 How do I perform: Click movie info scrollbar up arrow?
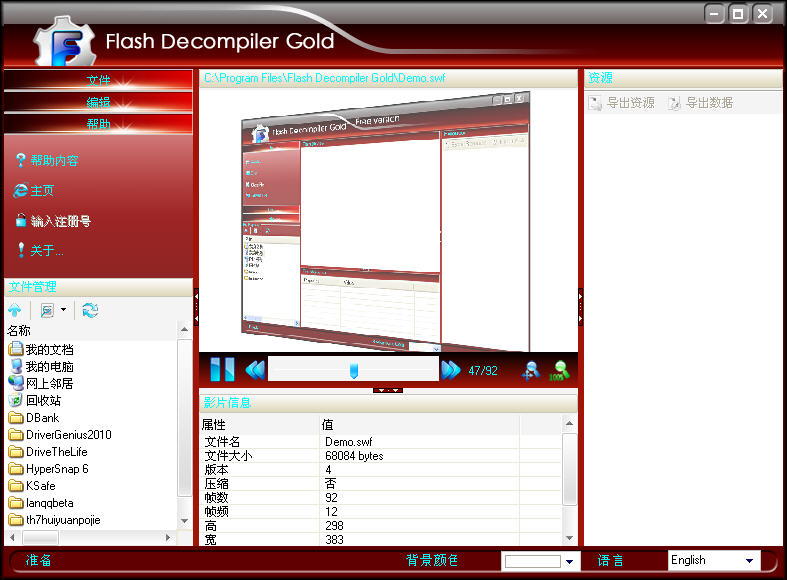click(x=569, y=423)
